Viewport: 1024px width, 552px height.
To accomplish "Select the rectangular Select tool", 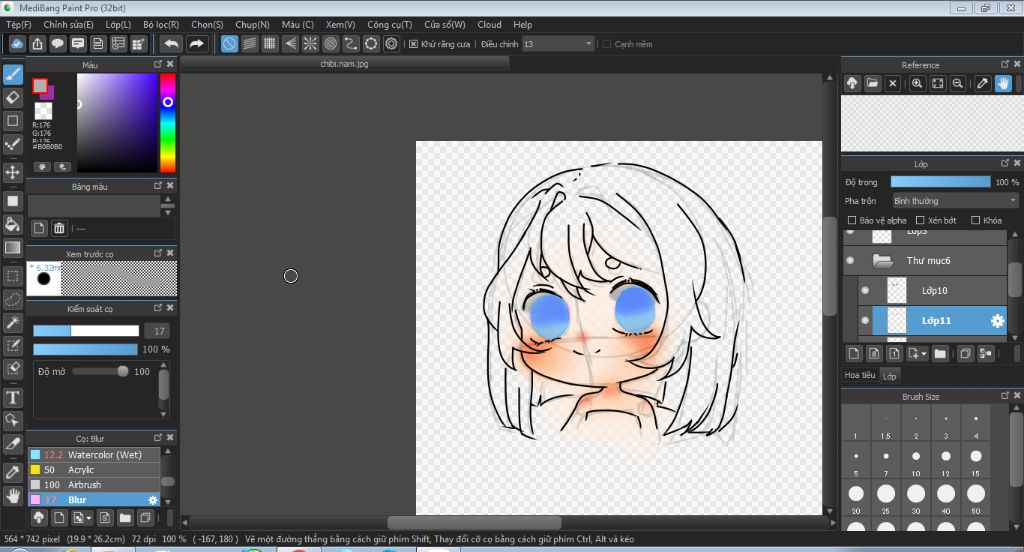I will [12, 276].
